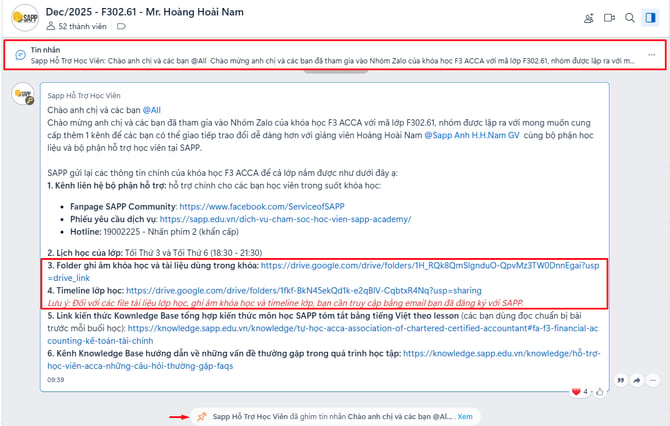Click group title Dec/2025 - F302.61
This screenshot has height=426, width=670.
coord(144,12)
